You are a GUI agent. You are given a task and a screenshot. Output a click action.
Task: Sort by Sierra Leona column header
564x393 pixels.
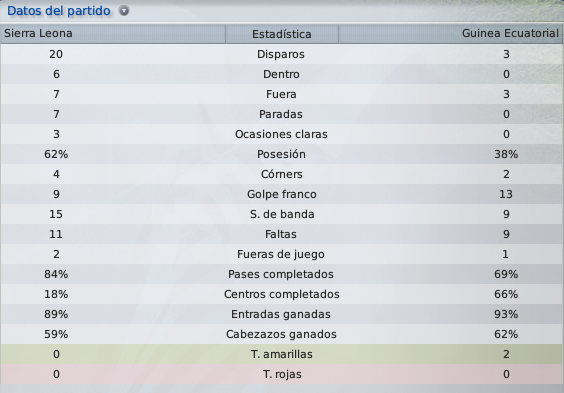(113, 34)
